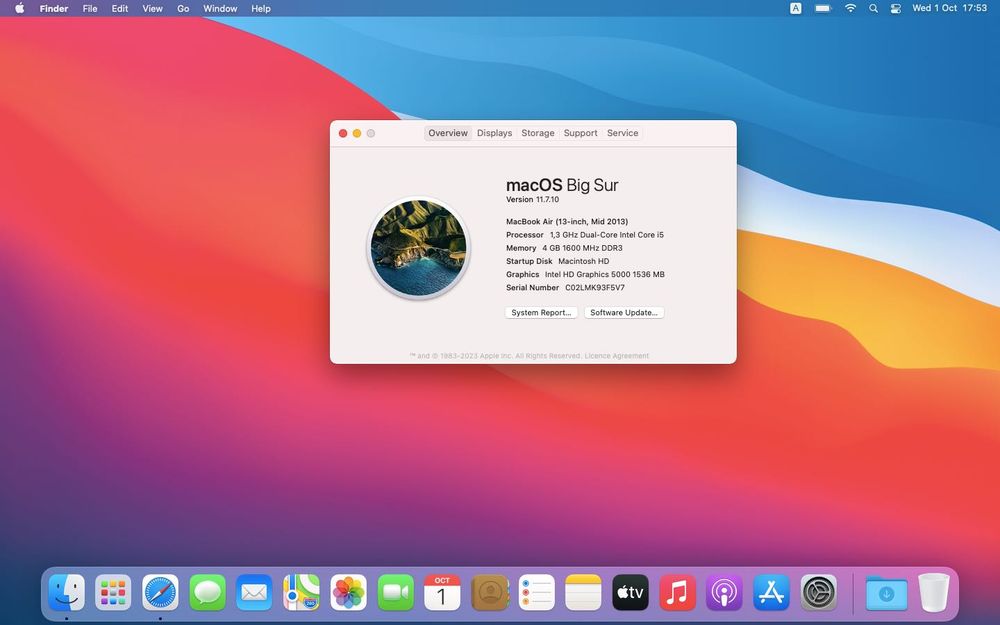Close the About This Mac window
The height and width of the screenshot is (625, 1000).
pos(343,133)
